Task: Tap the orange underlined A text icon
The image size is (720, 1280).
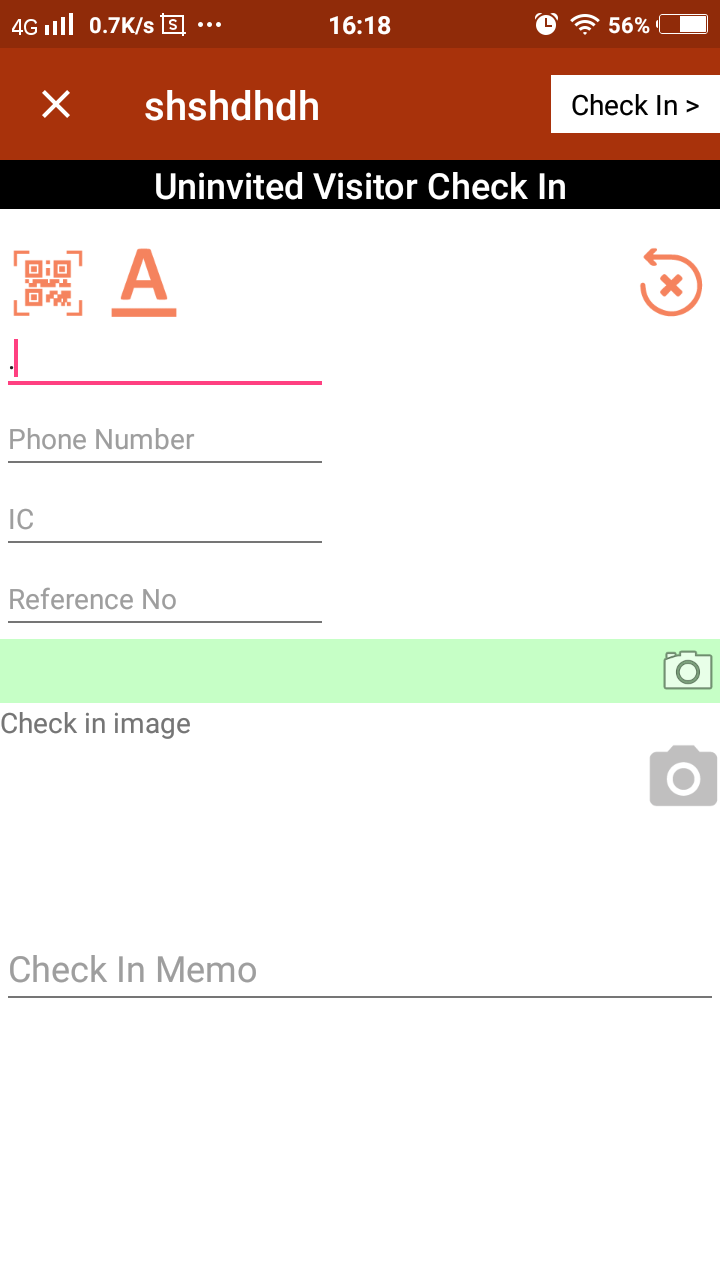Action: click(144, 284)
